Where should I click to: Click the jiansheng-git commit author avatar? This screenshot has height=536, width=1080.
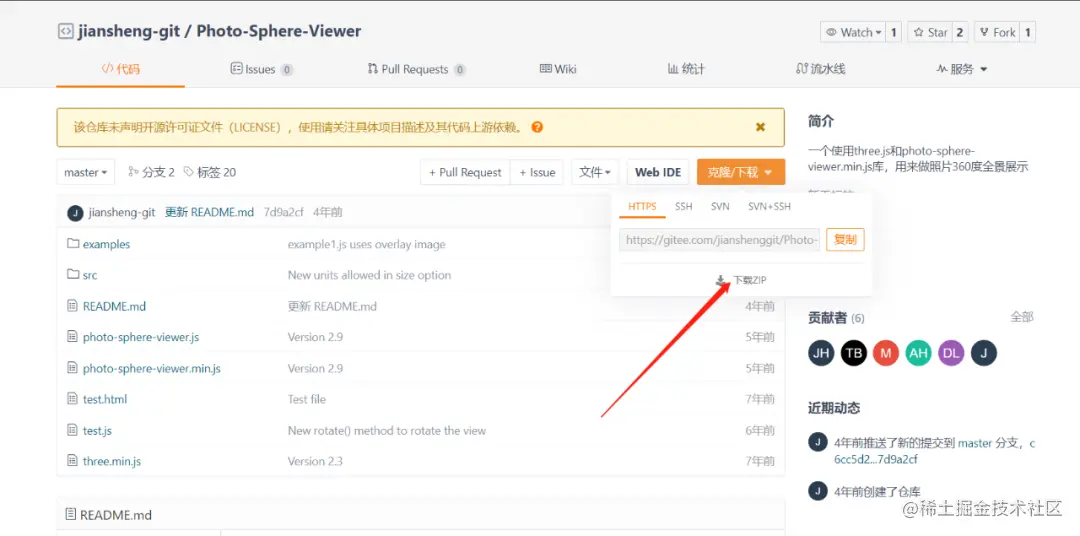pyautogui.click(x=75, y=212)
